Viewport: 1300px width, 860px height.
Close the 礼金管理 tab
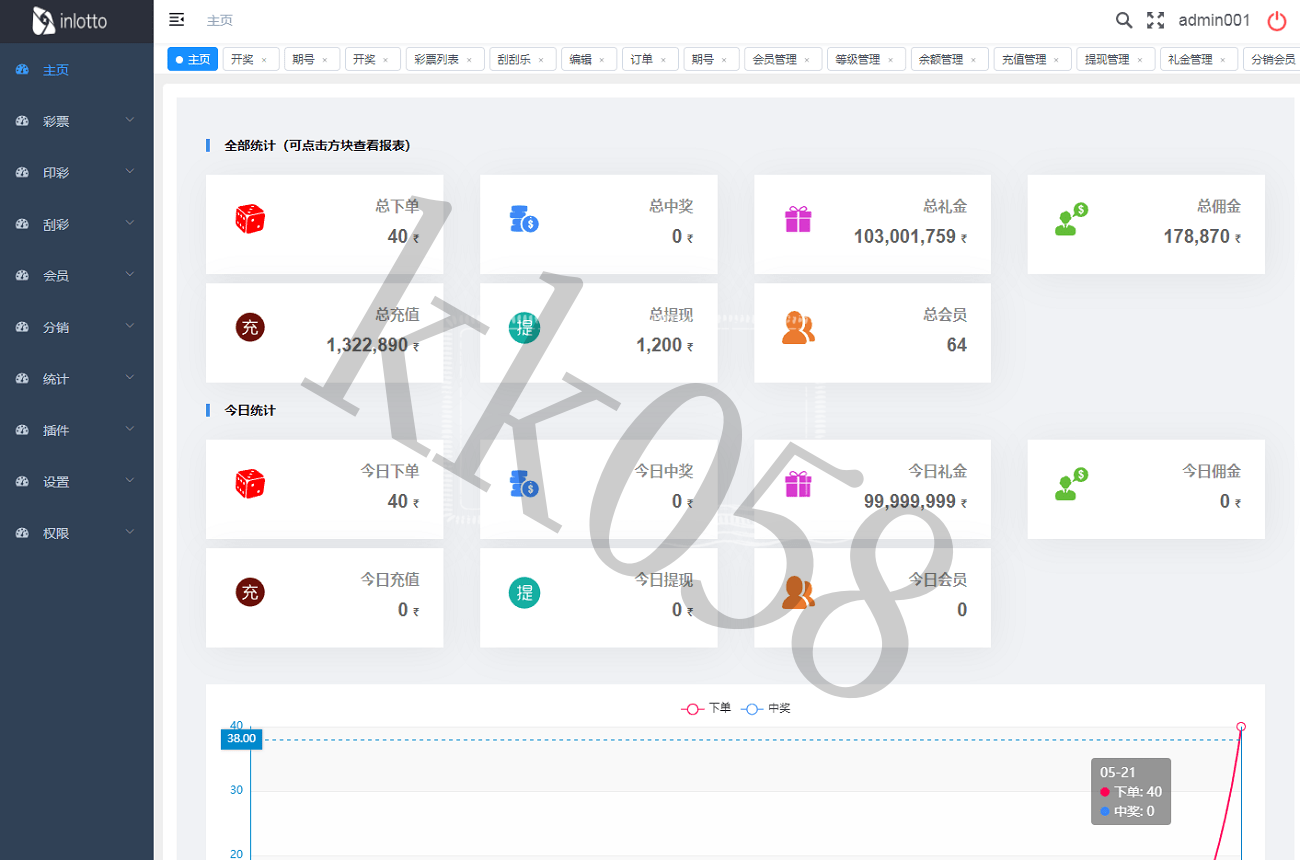(1222, 60)
